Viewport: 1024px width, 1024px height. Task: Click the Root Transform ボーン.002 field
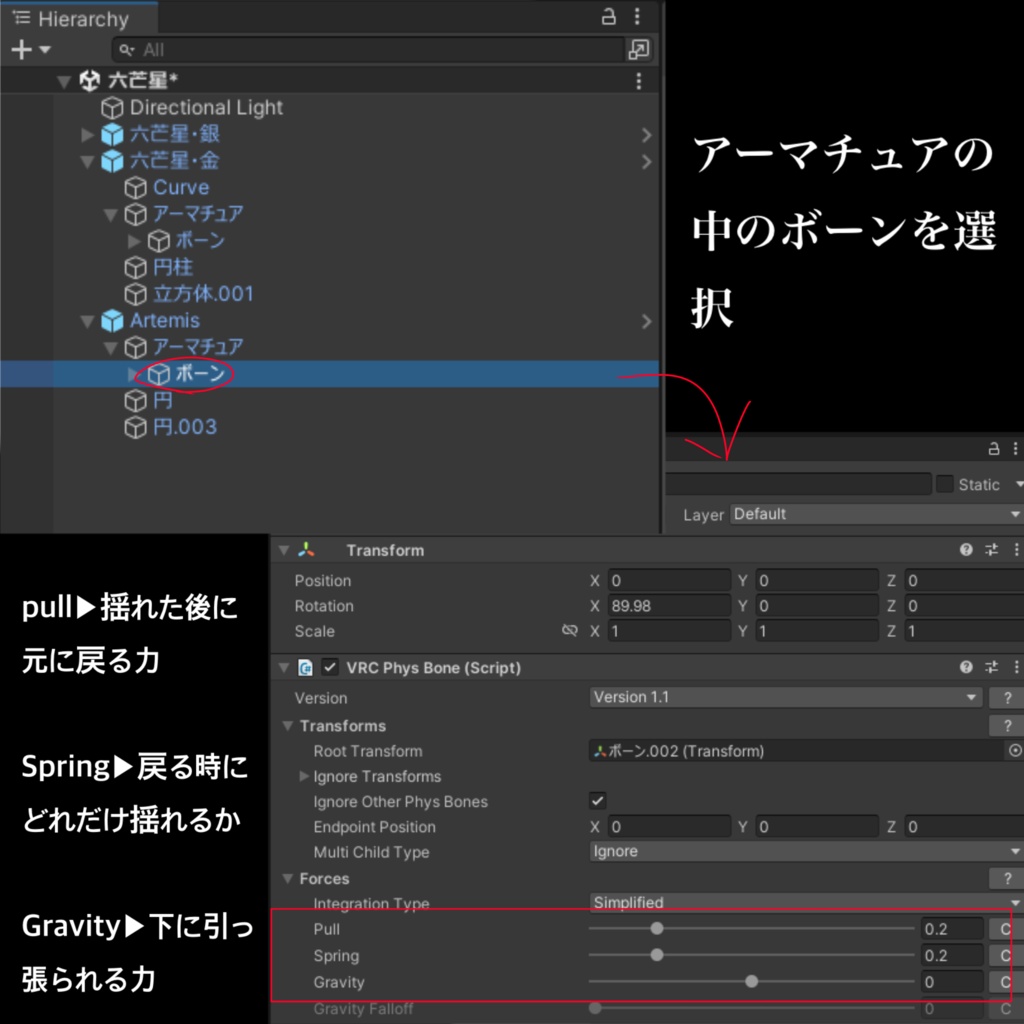coord(795,751)
